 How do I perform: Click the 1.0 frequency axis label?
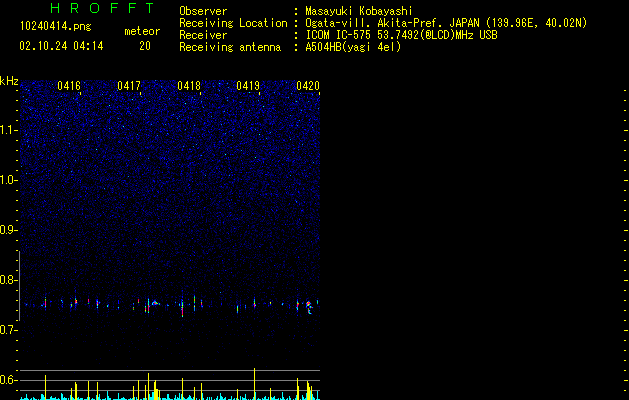[x=8, y=180]
